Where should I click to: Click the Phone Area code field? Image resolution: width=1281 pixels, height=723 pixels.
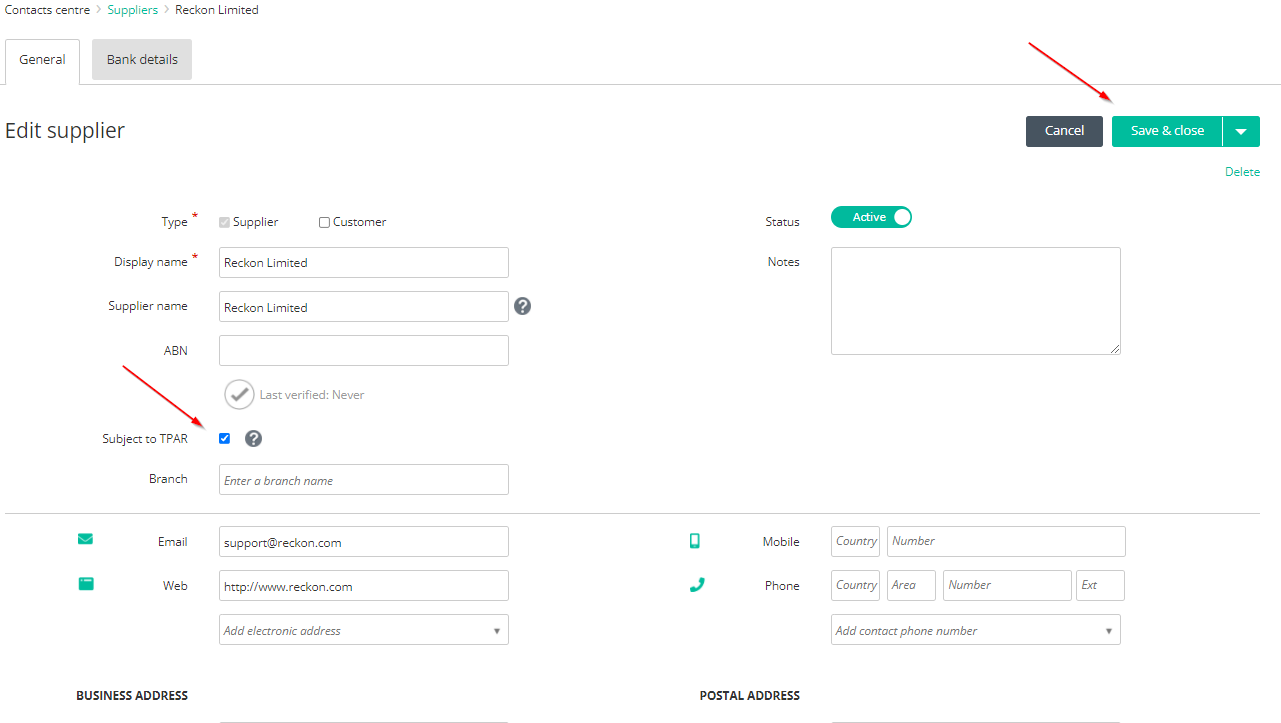point(911,585)
